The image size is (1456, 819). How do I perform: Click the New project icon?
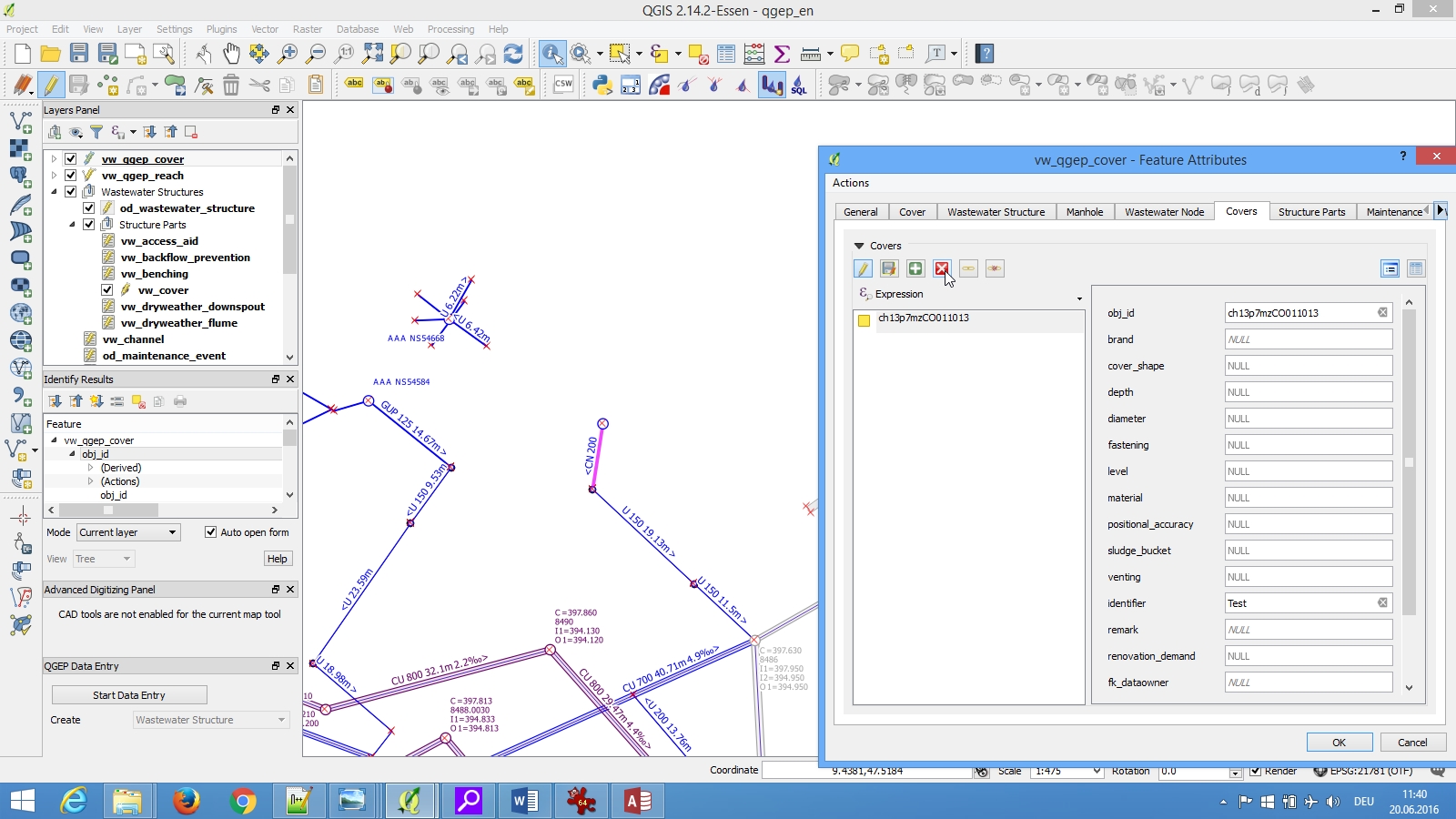click(x=22, y=54)
